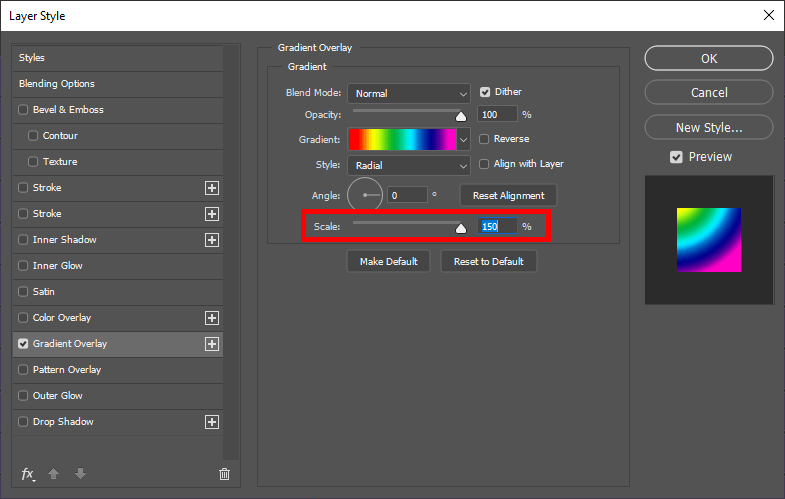Viewport: 785px width, 499px height.
Task: Click the Reset Alignment button
Action: click(x=508, y=196)
